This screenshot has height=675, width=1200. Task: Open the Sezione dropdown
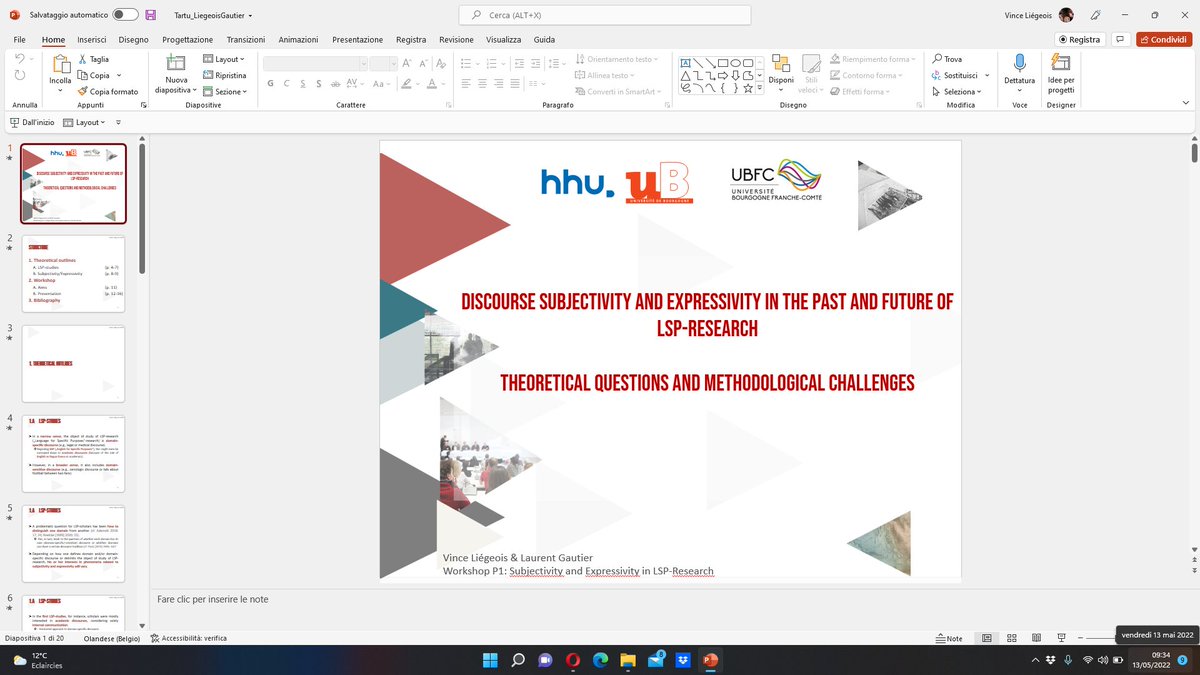click(223, 91)
